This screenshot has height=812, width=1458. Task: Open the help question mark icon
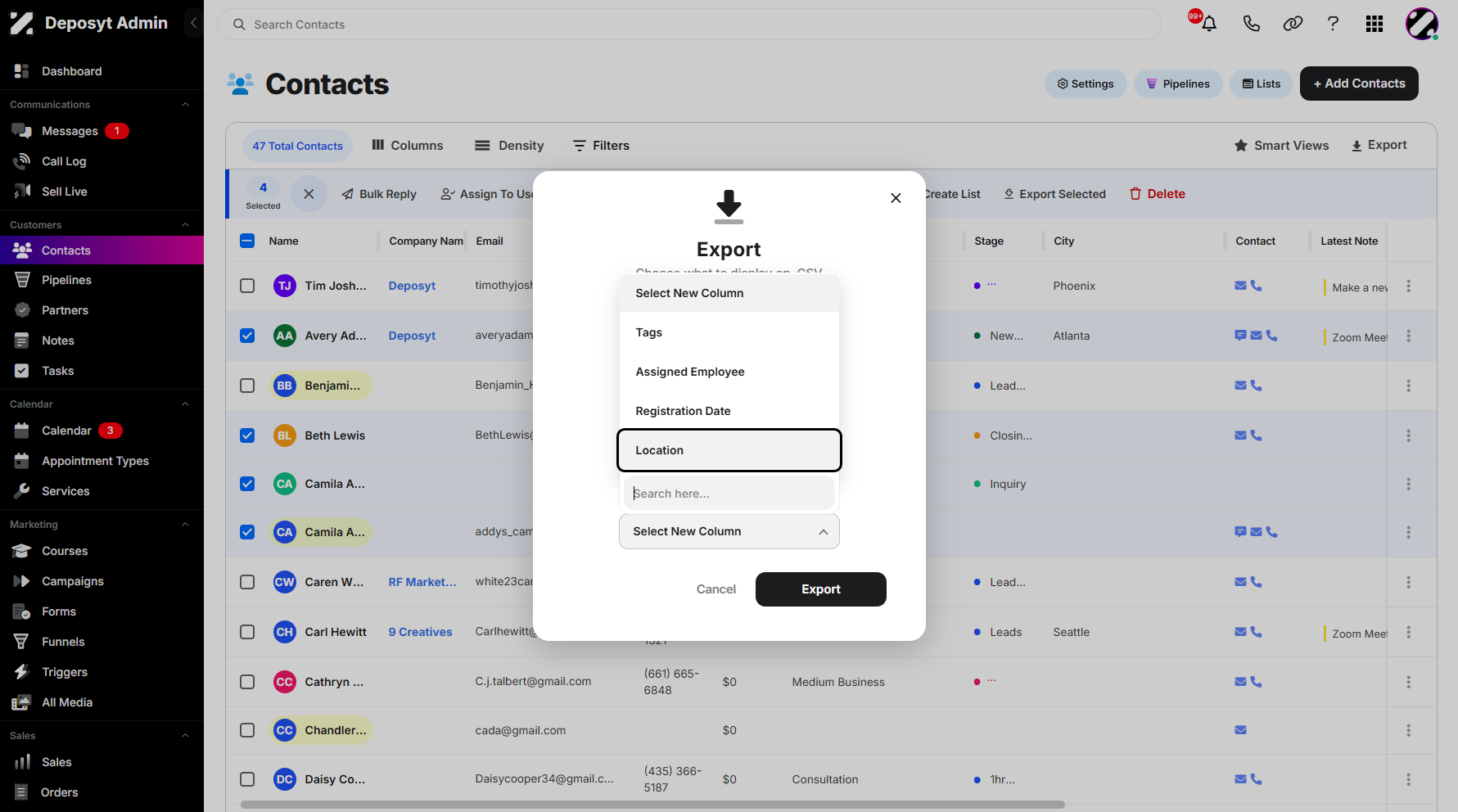(1333, 24)
